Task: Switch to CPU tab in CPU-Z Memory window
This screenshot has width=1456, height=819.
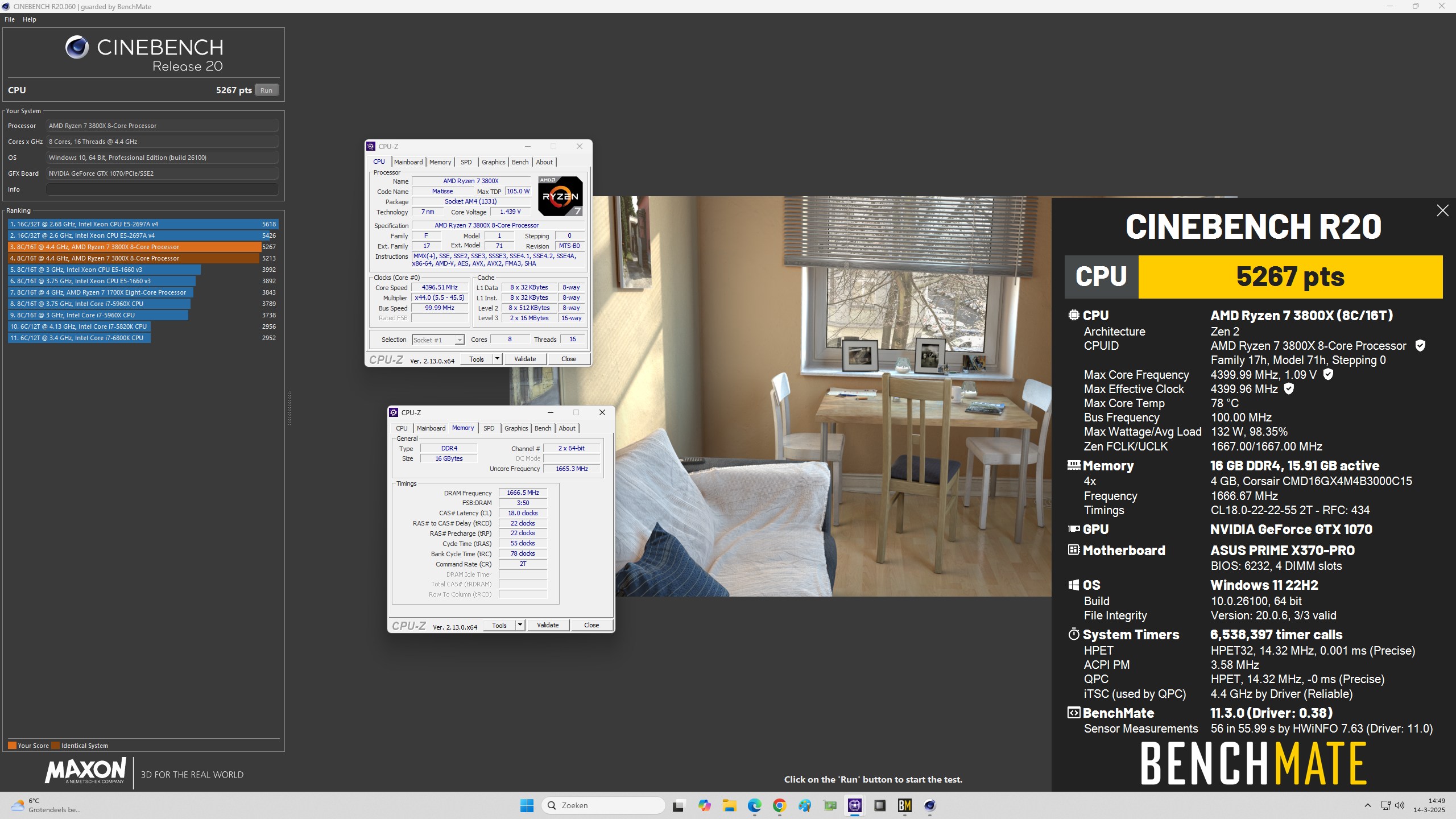Action: tap(402, 428)
